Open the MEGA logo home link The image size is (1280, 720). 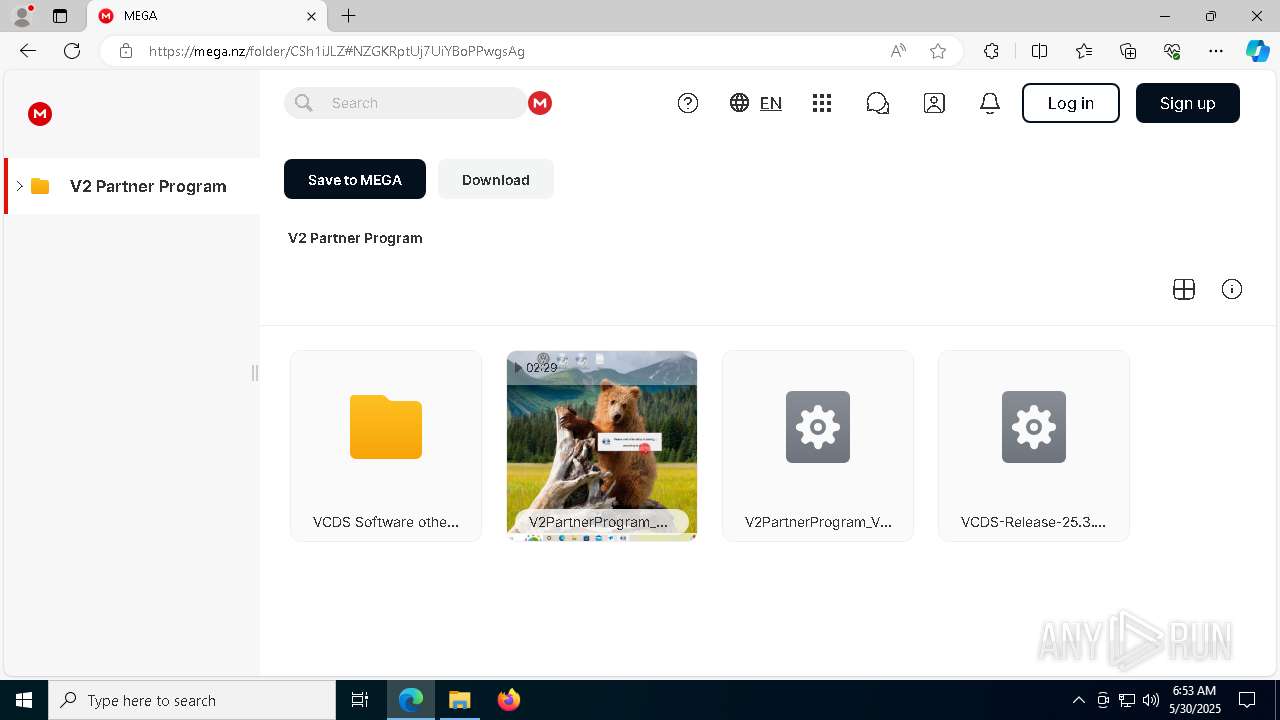tap(40, 114)
